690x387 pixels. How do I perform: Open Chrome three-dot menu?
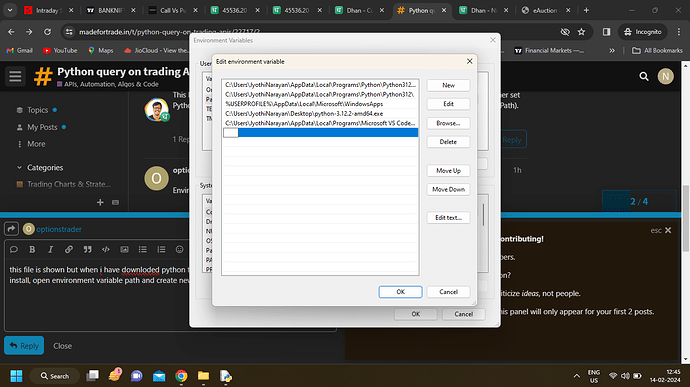[x=679, y=32]
